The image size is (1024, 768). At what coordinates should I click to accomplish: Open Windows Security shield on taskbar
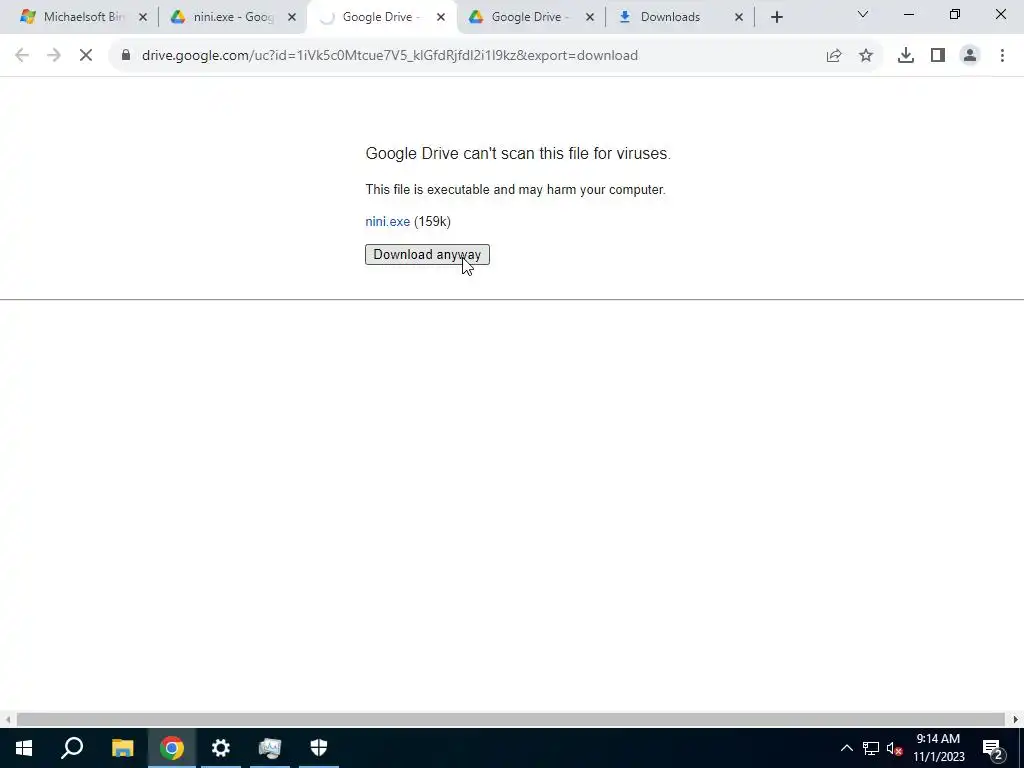pyautogui.click(x=319, y=748)
